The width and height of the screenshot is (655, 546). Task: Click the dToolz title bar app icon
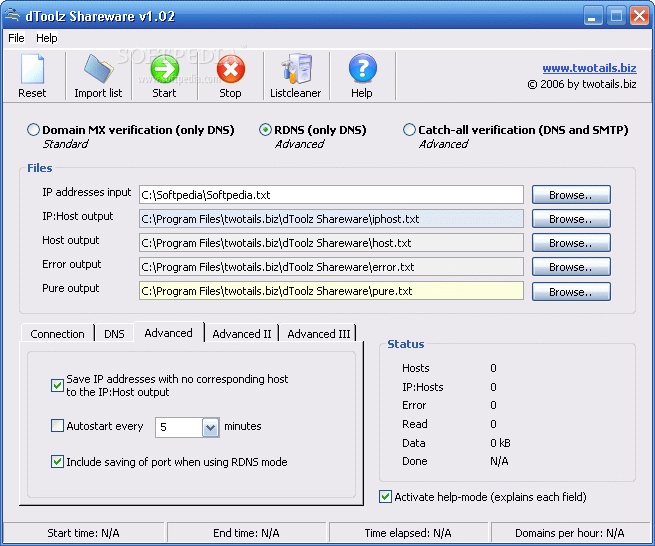[x=12, y=15]
